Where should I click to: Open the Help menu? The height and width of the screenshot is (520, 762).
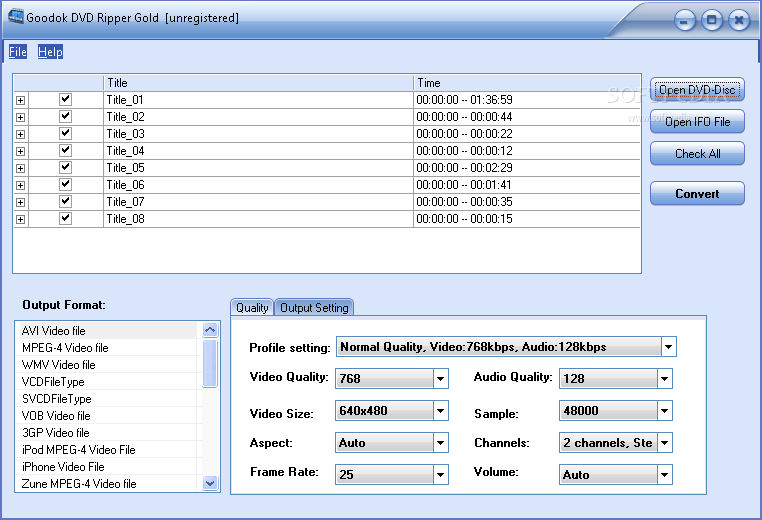51,52
